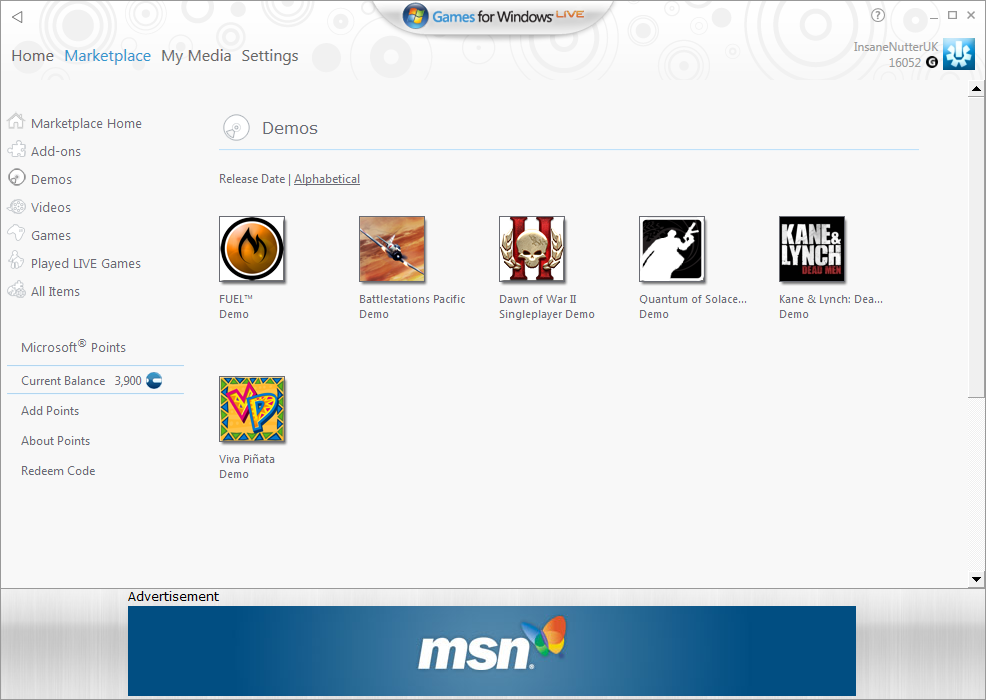Click the FUEL Demo title text
This screenshot has width=986, height=700.
click(x=236, y=306)
